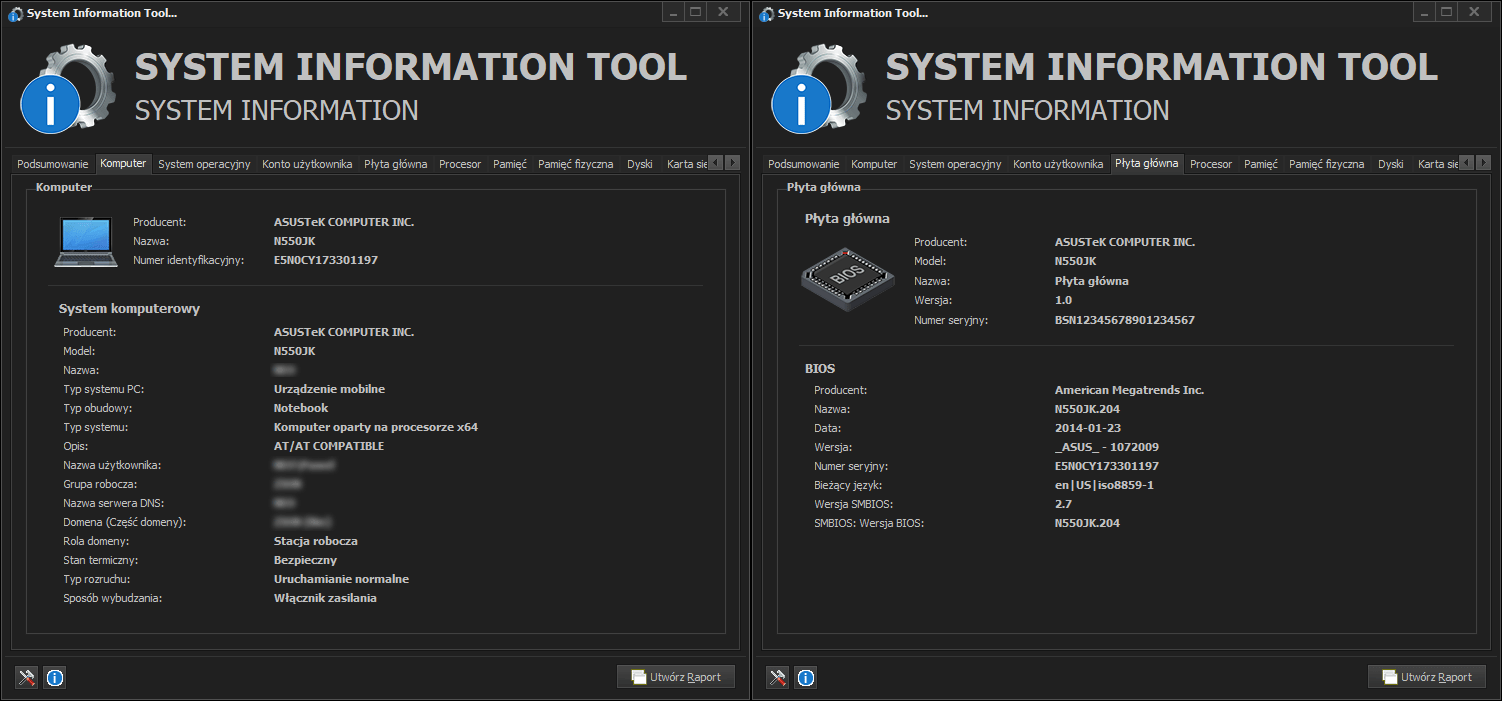Open the Procesor tab in right window
Viewport: 1502px width, 701px height.
tap(1211, 164)
